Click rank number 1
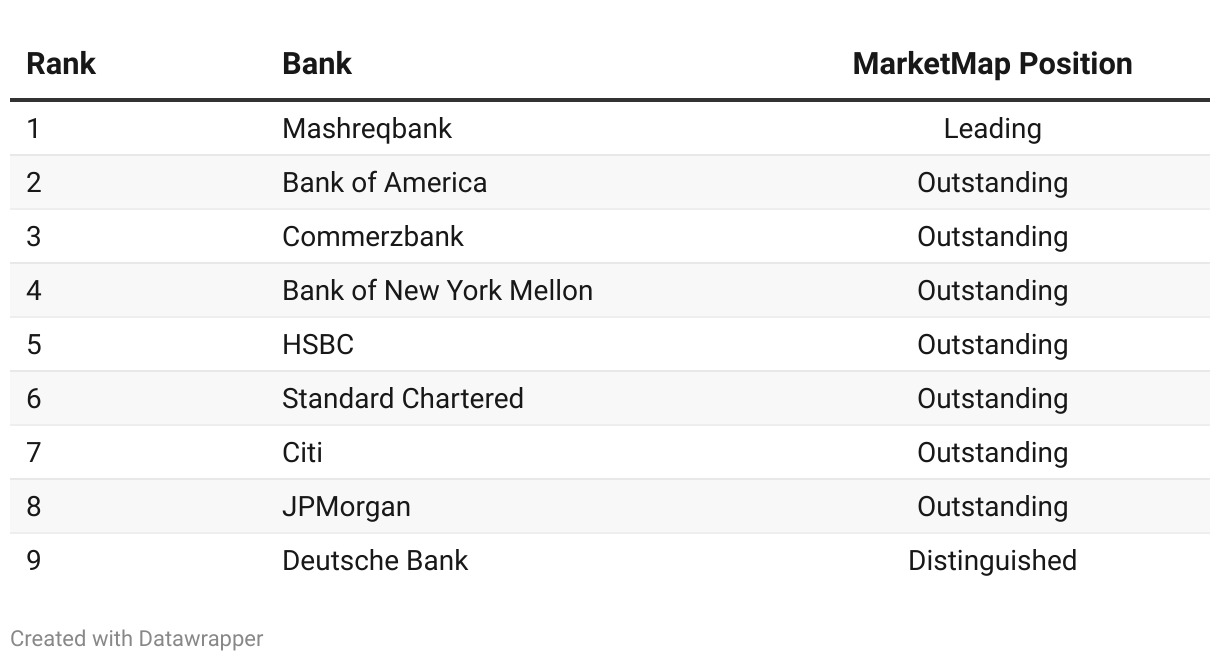The height and width of the screenshot is (662, 1220). [x=34, y=129]
